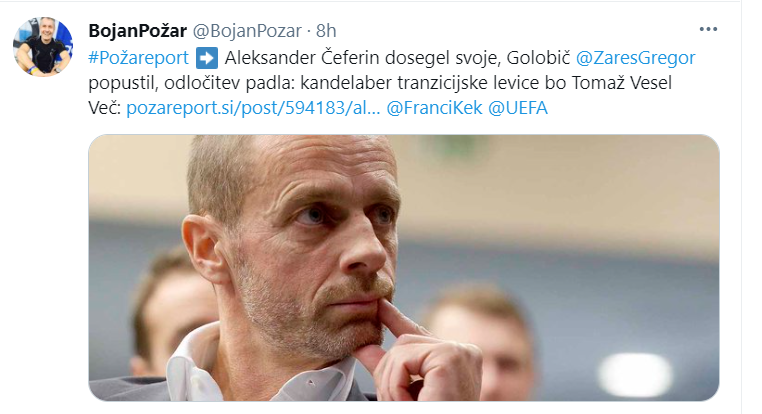Open the @UEFA mention

(518, 108)
